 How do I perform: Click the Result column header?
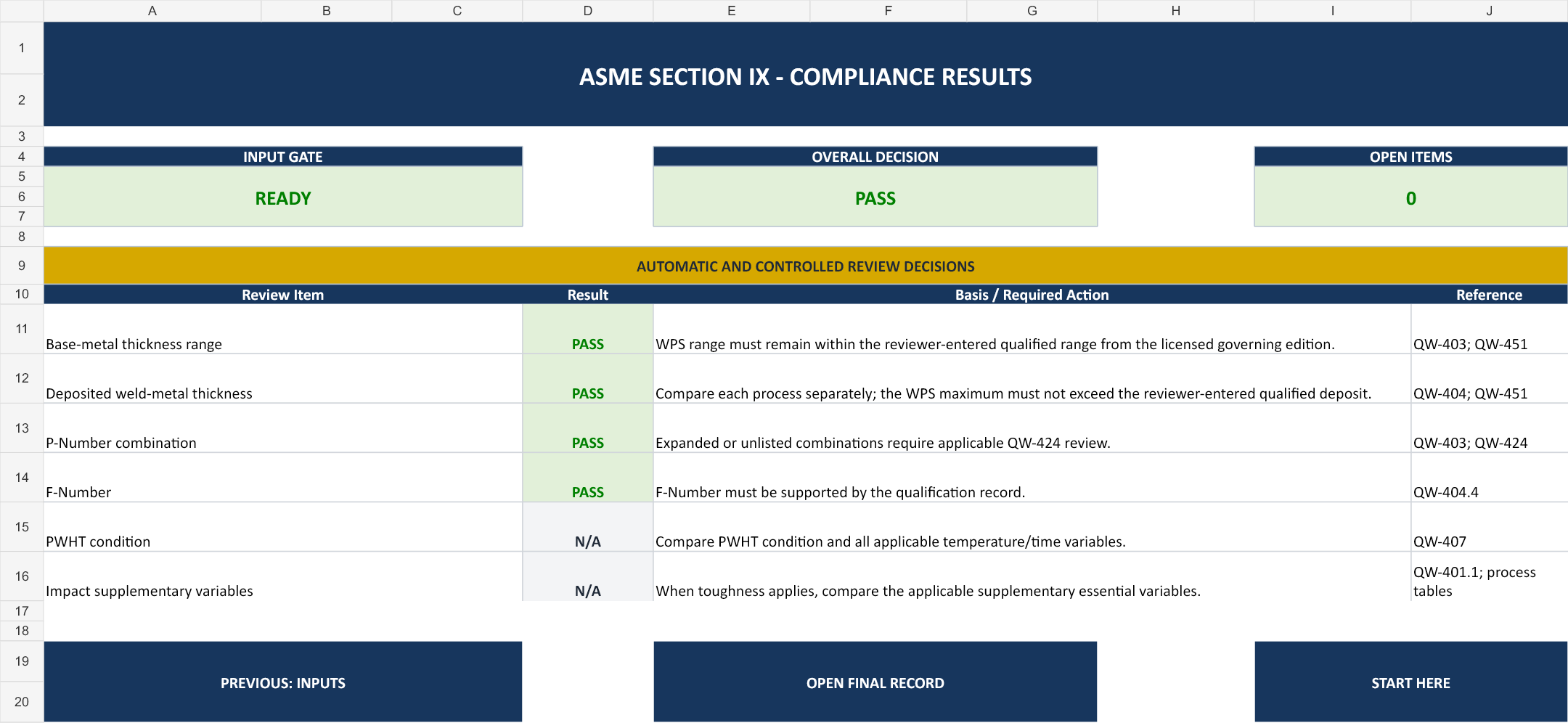click(588, 295)
